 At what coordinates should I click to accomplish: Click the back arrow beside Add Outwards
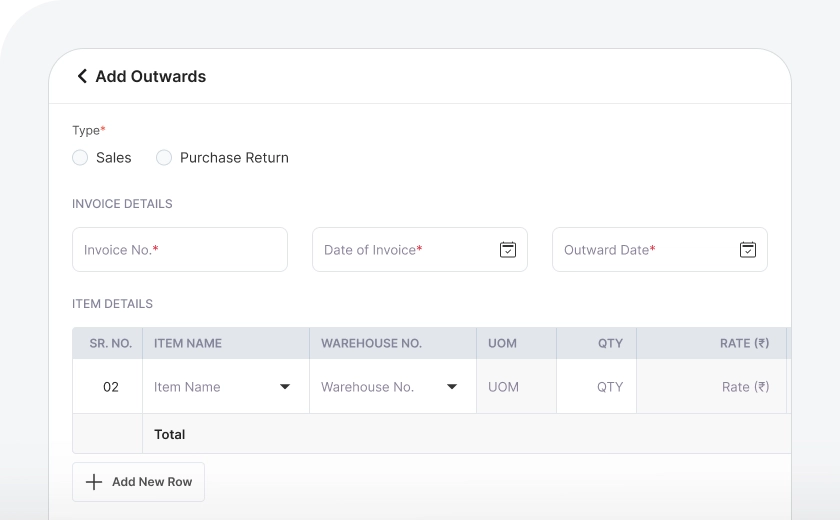(x=82, y=76)
